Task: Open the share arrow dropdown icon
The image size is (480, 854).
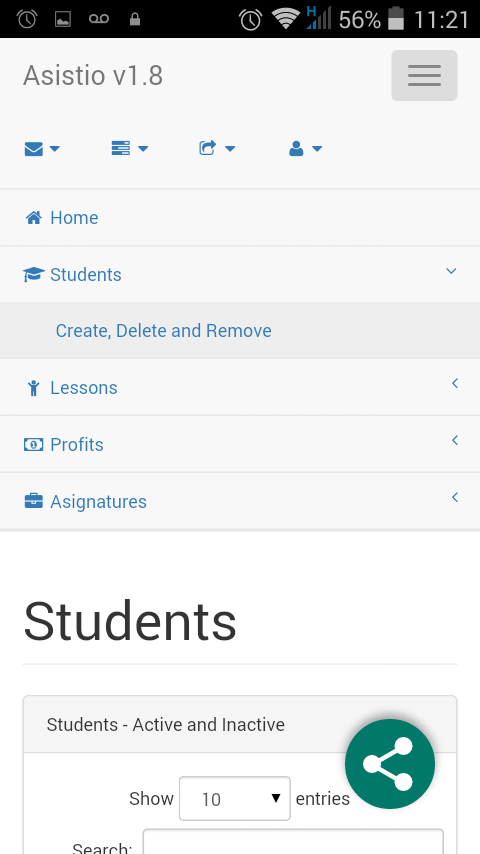Action: coord(217,148)
